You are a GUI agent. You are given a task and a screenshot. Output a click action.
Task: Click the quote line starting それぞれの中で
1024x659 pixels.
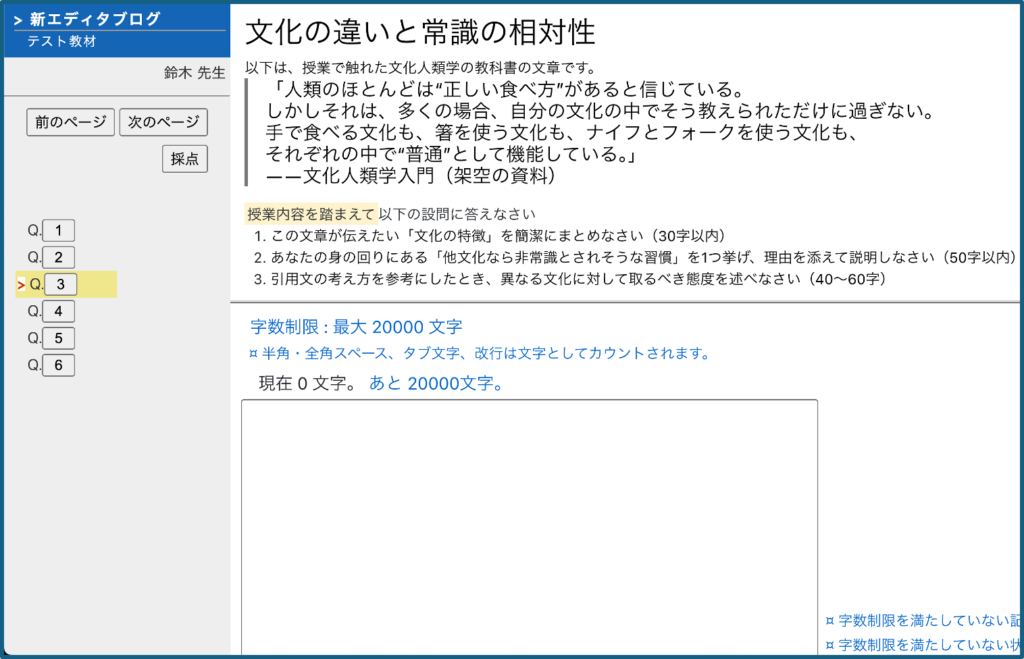tap(451, 154)
